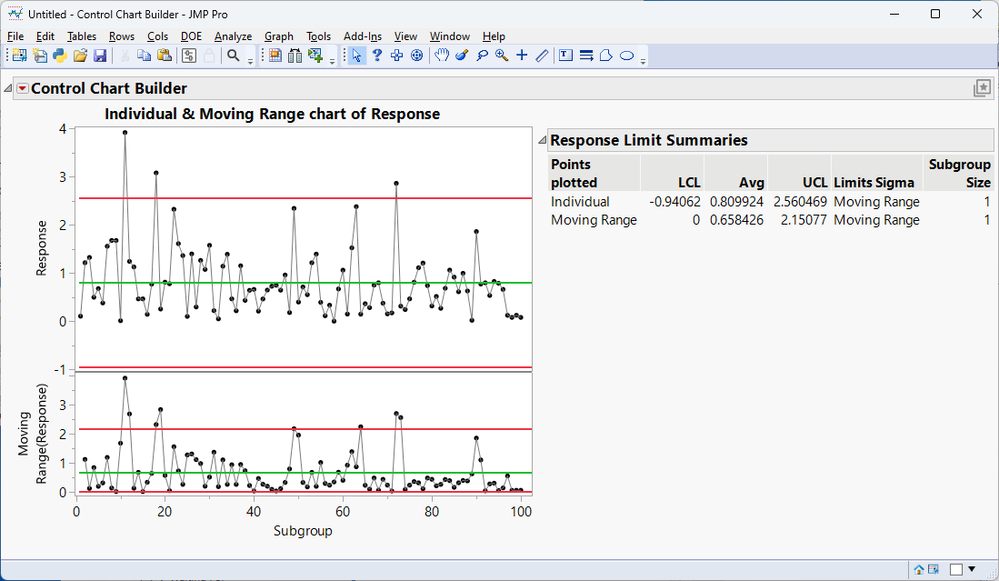Select the Arrow cursor tool

(x=357, y=56)
